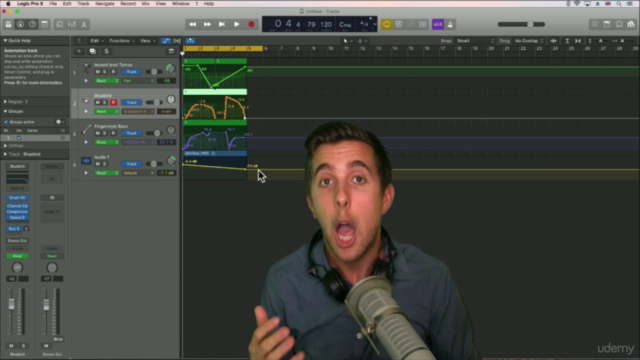This screenshot has width=640, height=360.
Task: Open the Edit menu in Tracks area
Action: [96, 41]
